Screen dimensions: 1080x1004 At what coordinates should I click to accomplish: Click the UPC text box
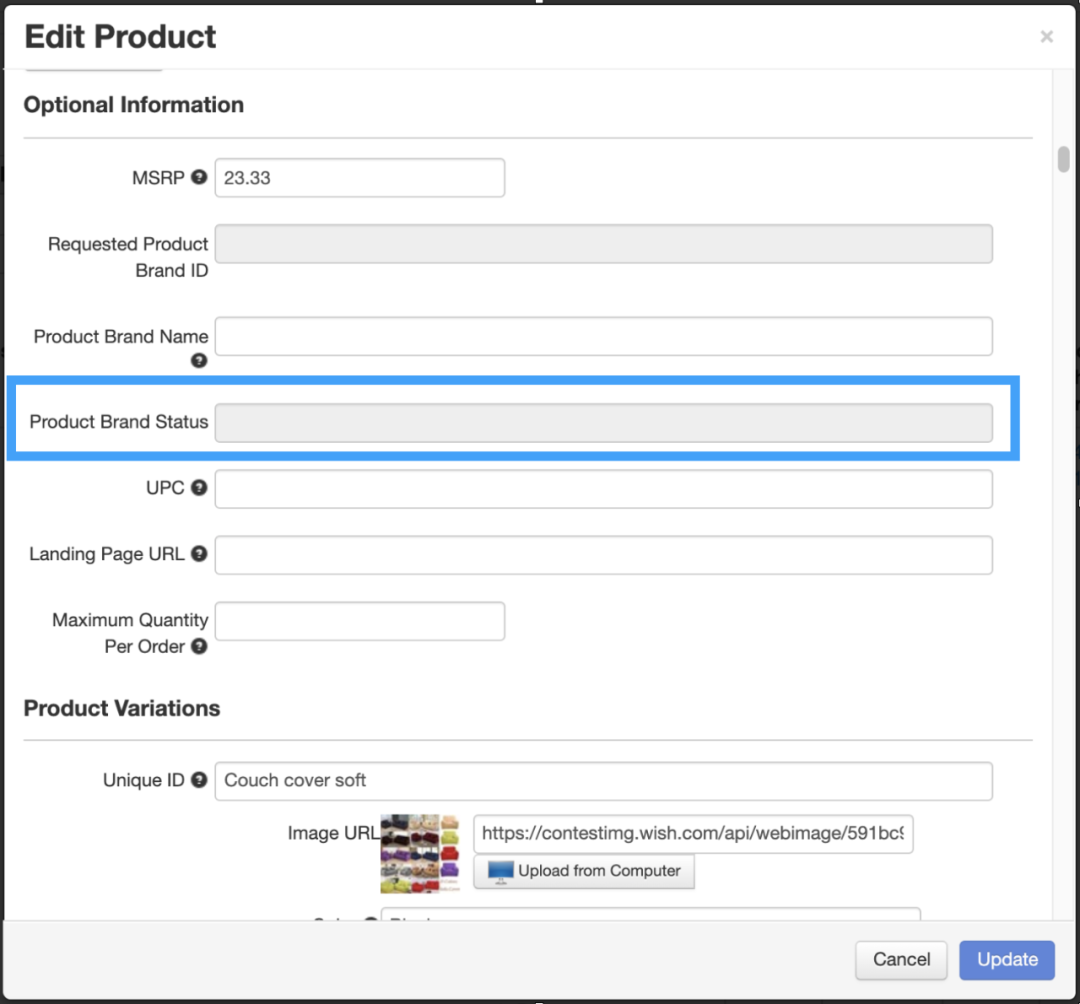pos(603,489)
